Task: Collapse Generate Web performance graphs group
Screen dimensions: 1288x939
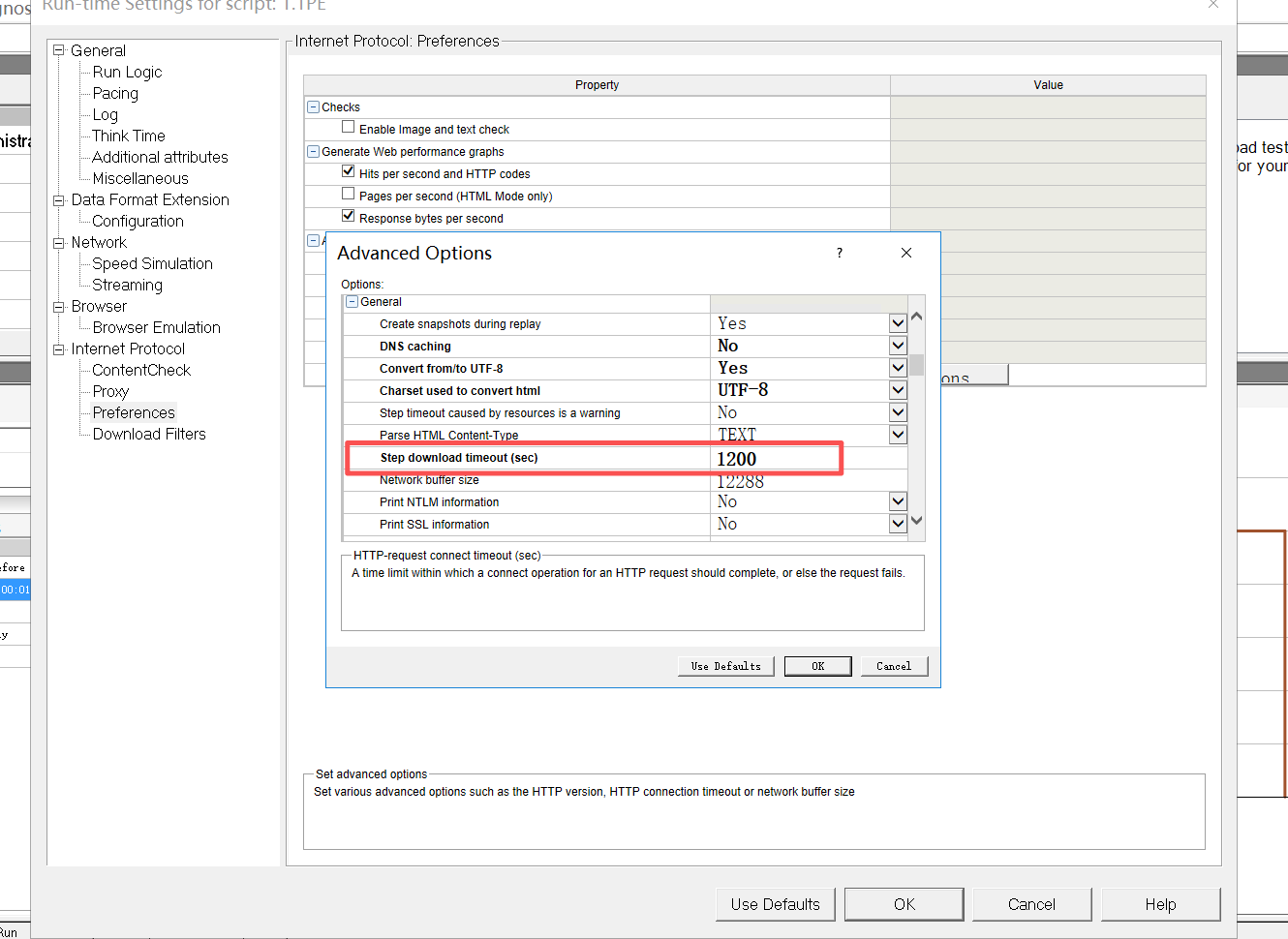Action: (x=313, y=152)
